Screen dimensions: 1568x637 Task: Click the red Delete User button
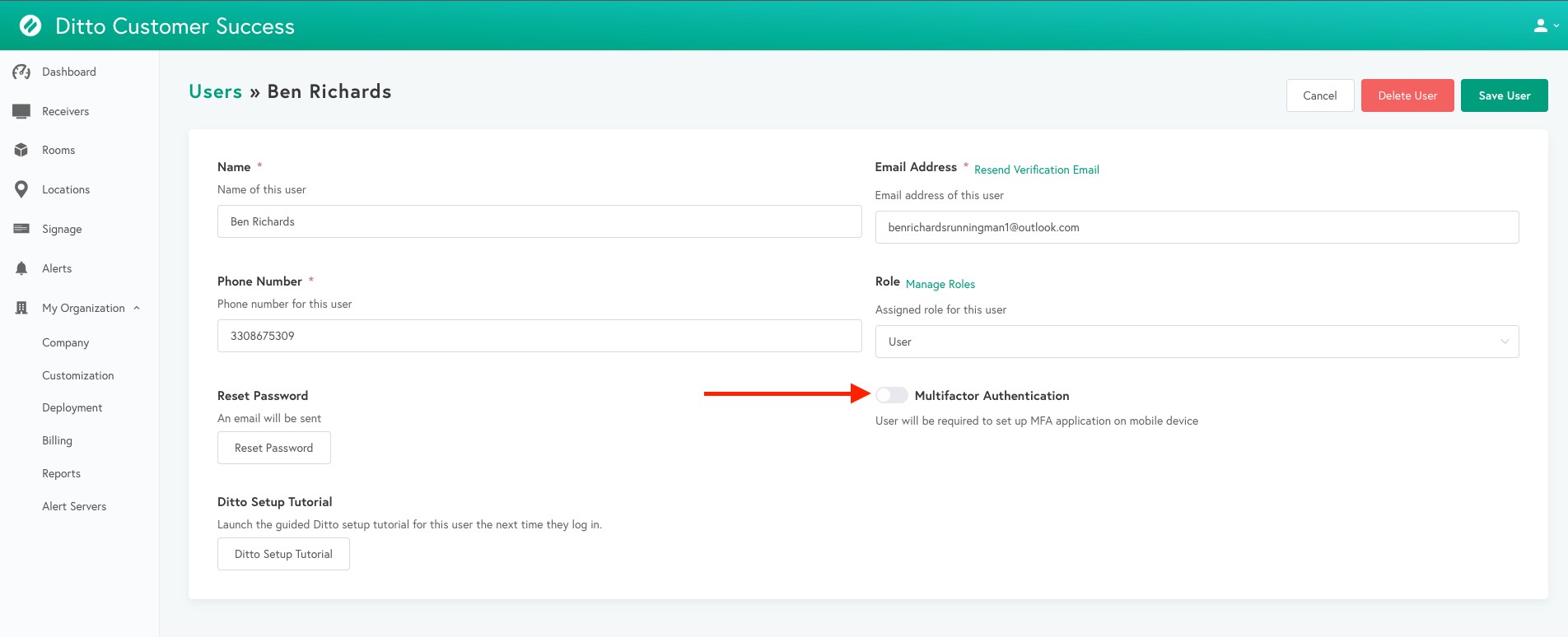click(x=1407, y=95)
